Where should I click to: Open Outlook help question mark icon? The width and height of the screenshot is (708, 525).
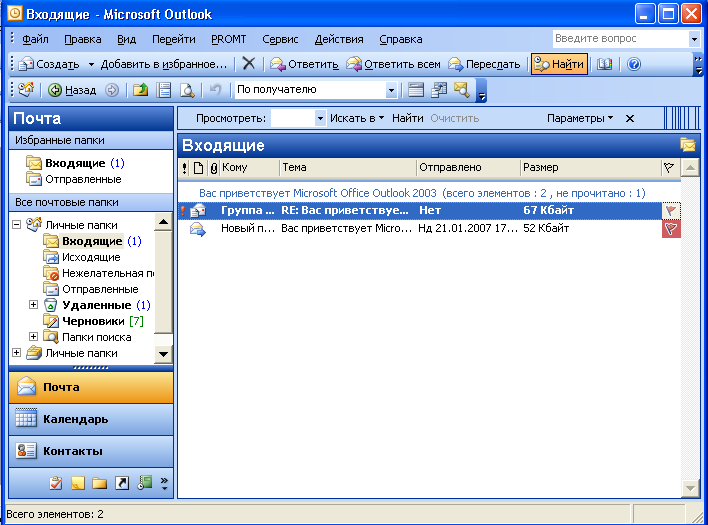click(x=634, y=64)
